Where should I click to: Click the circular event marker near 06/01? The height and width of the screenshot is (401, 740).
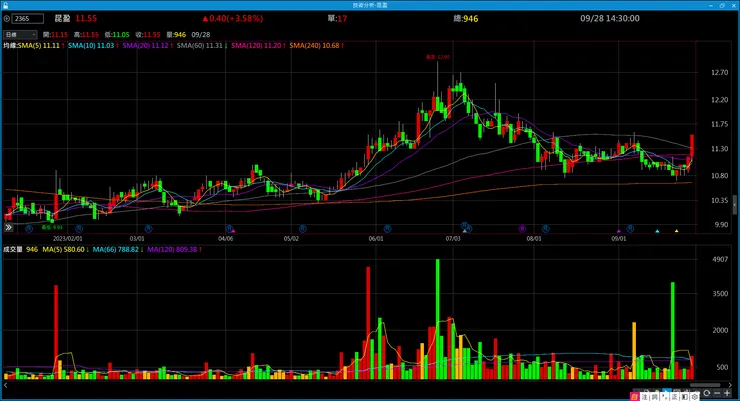[387, 229]
